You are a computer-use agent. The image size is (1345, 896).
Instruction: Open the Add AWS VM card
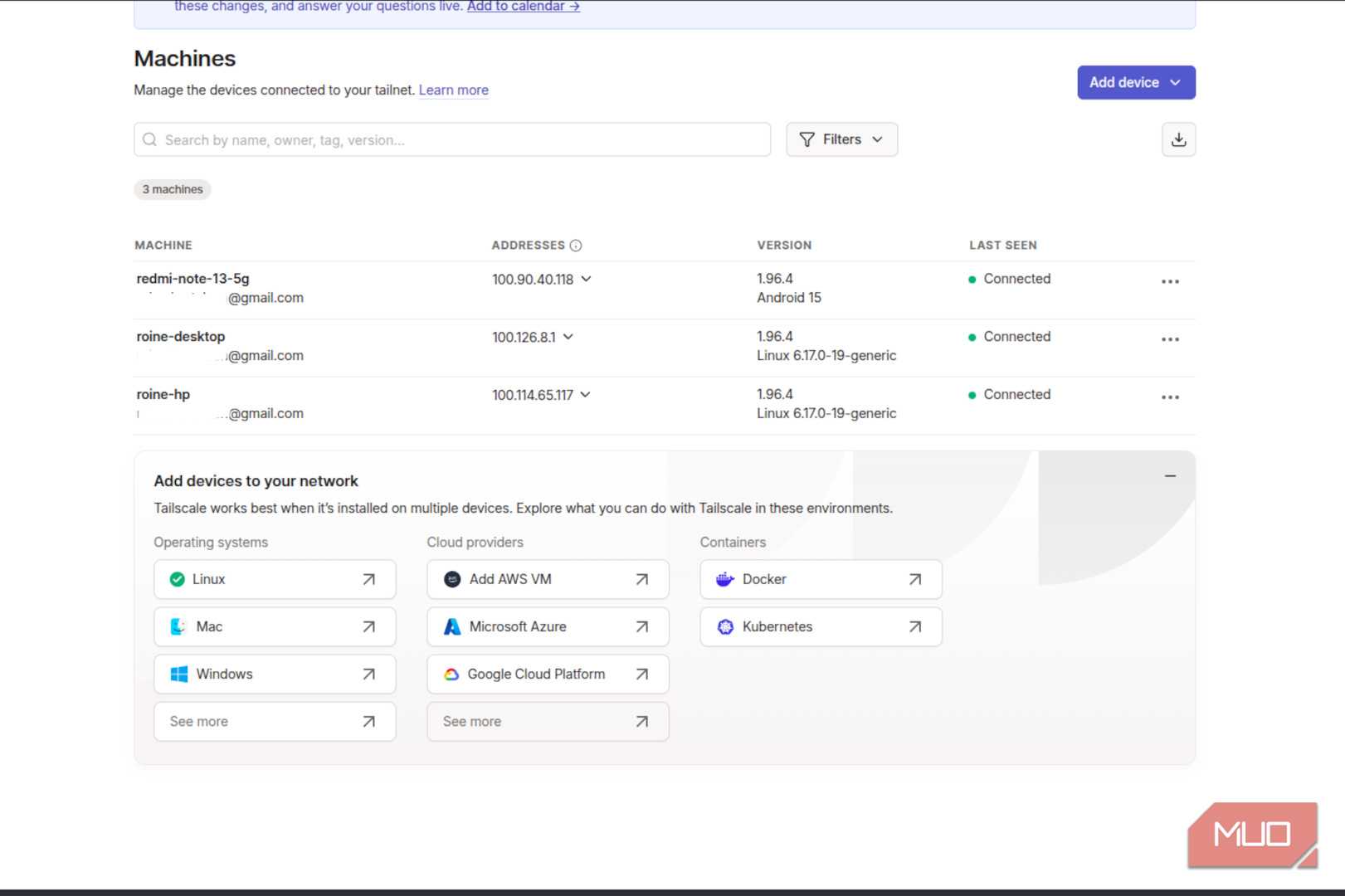(548, 579)
